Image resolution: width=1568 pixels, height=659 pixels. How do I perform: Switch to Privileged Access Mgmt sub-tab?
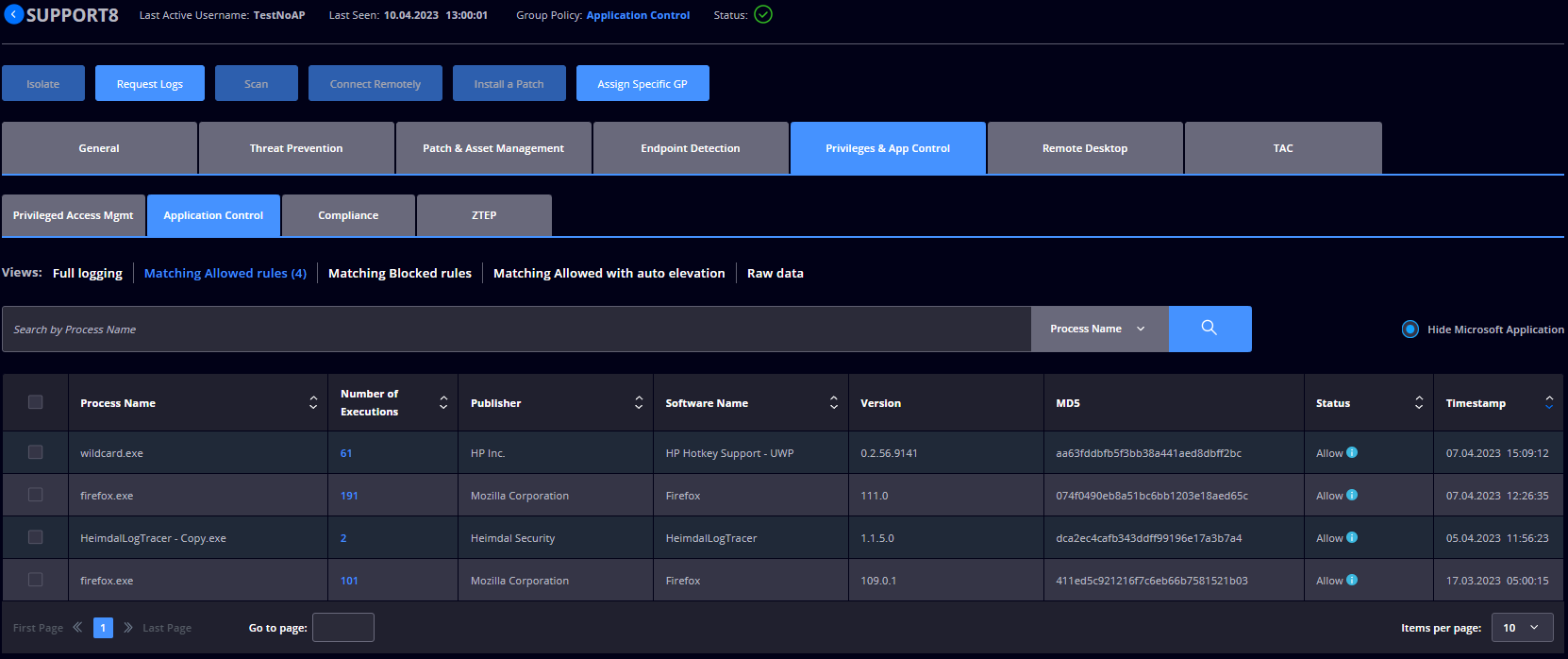[74, 215]
